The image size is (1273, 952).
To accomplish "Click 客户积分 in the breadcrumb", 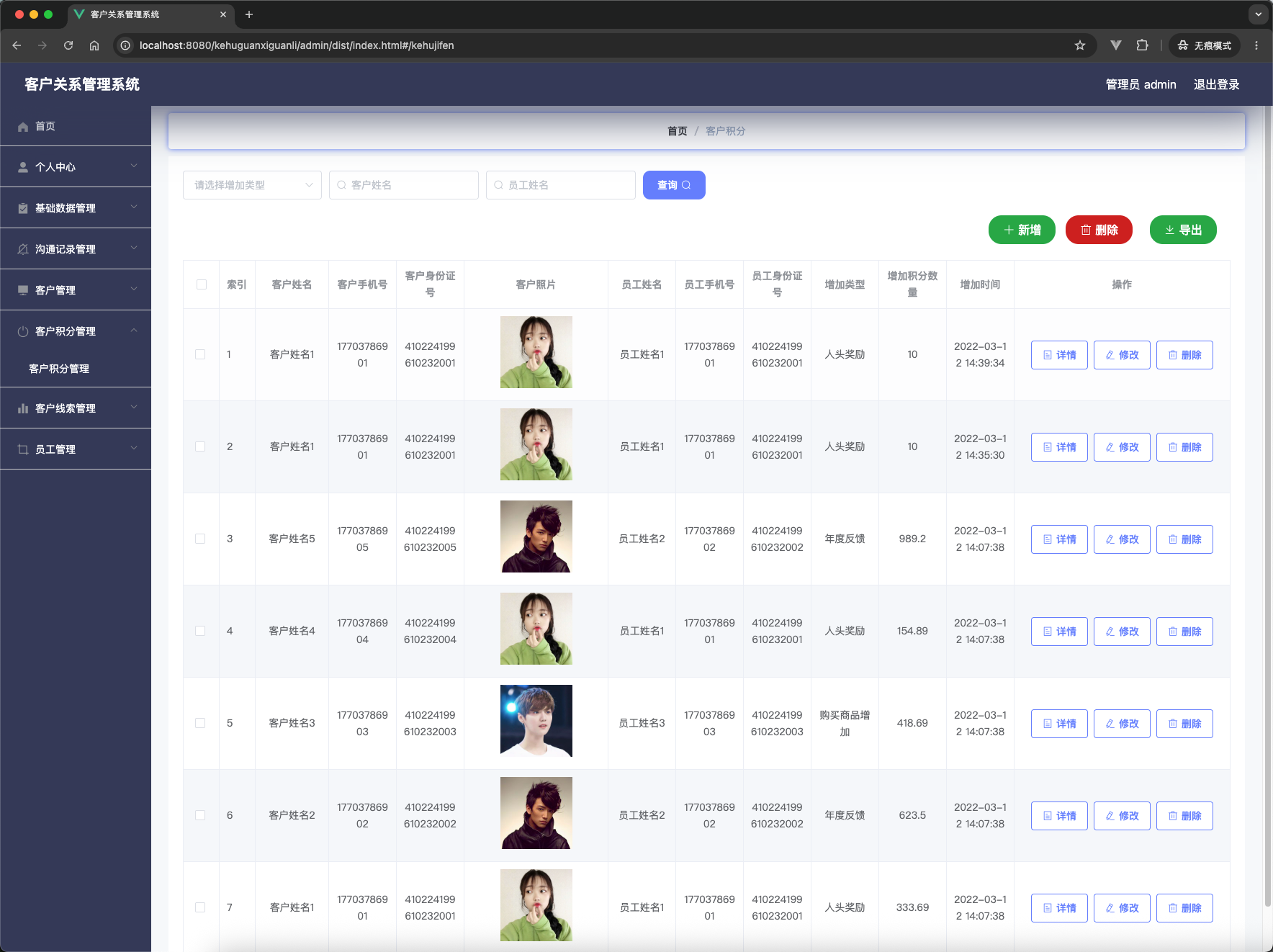I will pos(725,131).
